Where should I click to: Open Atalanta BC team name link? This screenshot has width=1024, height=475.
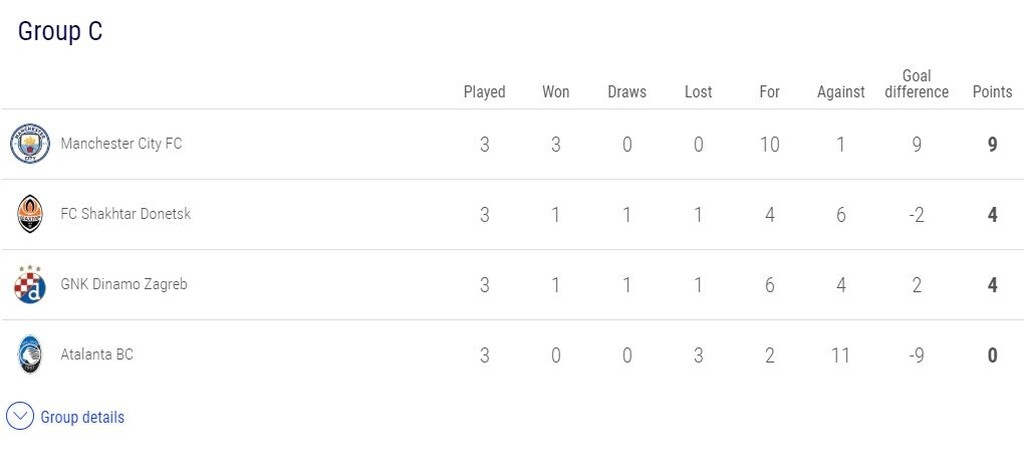pos(96,354)
